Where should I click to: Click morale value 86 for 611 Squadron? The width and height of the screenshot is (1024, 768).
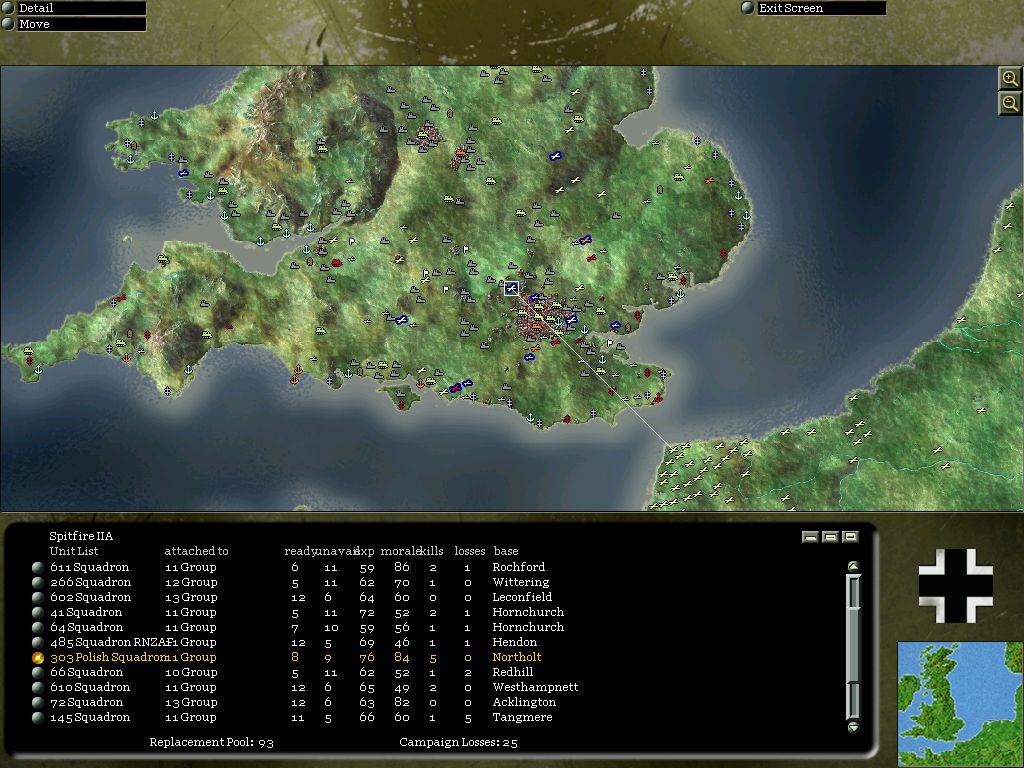click(x=402, y=567)
